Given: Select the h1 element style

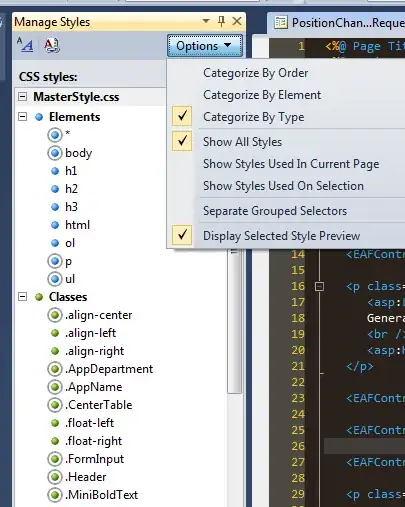Looking at the screenshot, I should 71,171.
